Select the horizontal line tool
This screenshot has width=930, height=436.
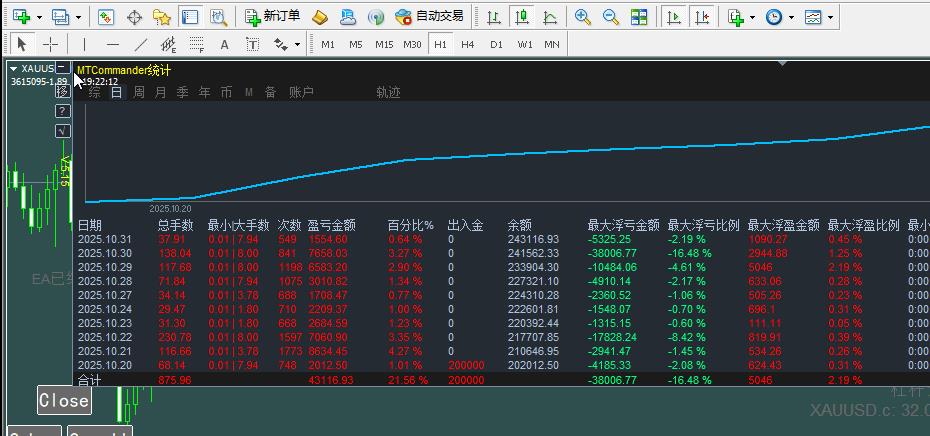click(113, 44)
